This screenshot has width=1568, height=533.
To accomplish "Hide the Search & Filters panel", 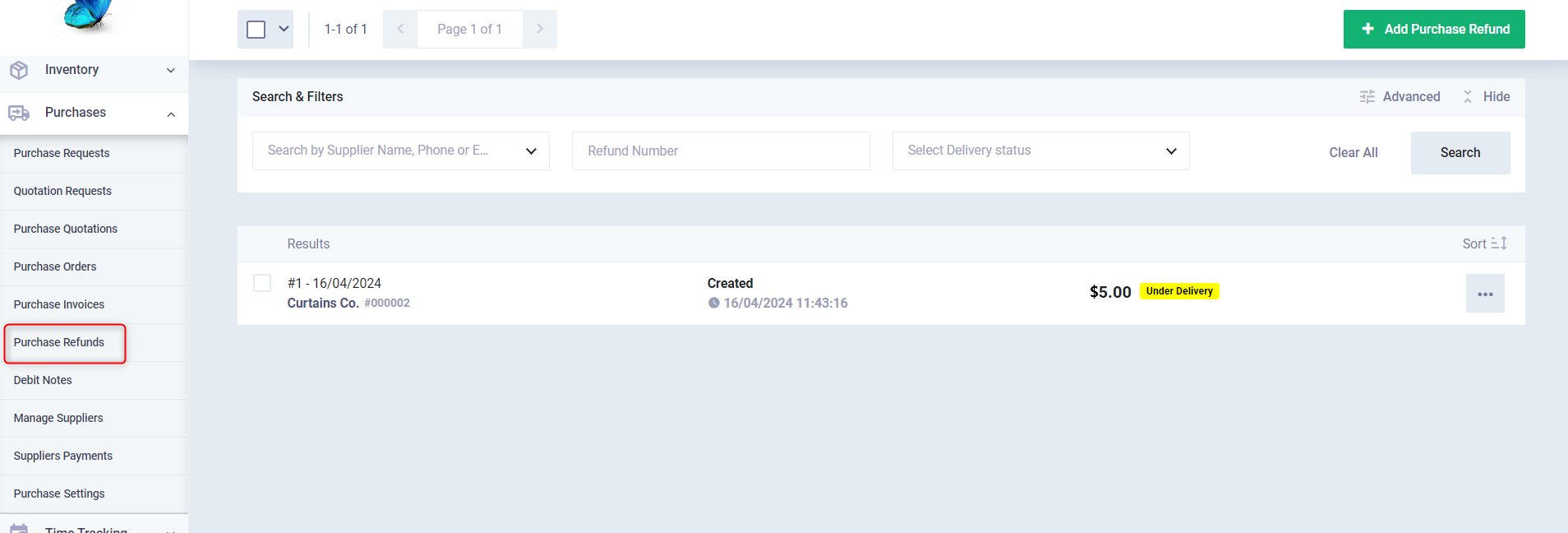I will tap(1486, 97).
